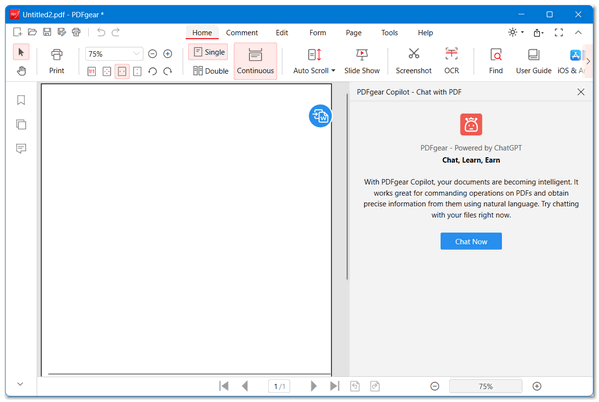The image size is (599, 402).
Task: Click the next view icon in bottom bar
Action: [x=375, y=386]
